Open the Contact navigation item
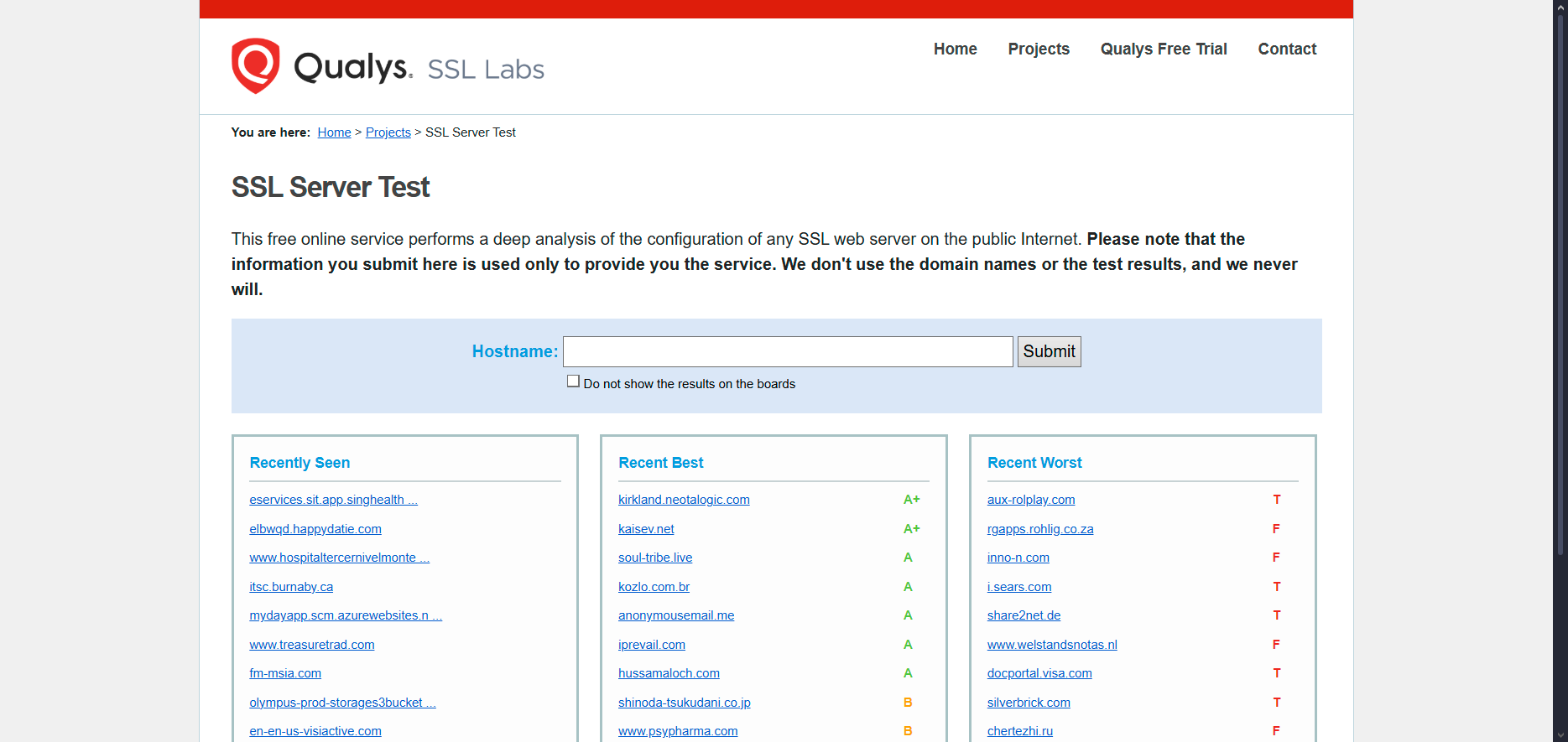Screen dimensions: 1568x742 (x=1287, y=49)
